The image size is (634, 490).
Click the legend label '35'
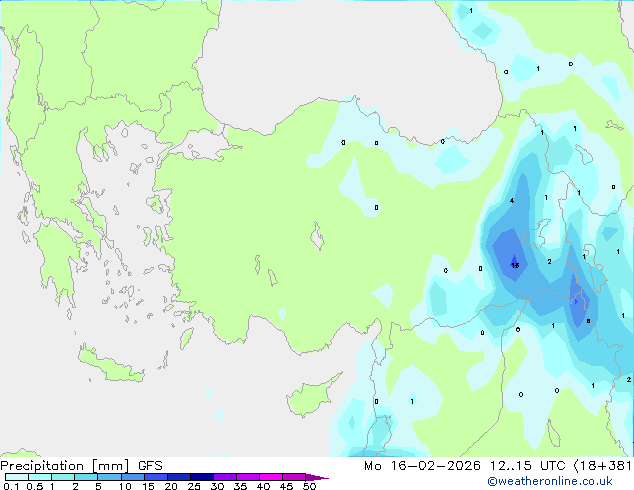pyautogui.click(x=240, y=486)
